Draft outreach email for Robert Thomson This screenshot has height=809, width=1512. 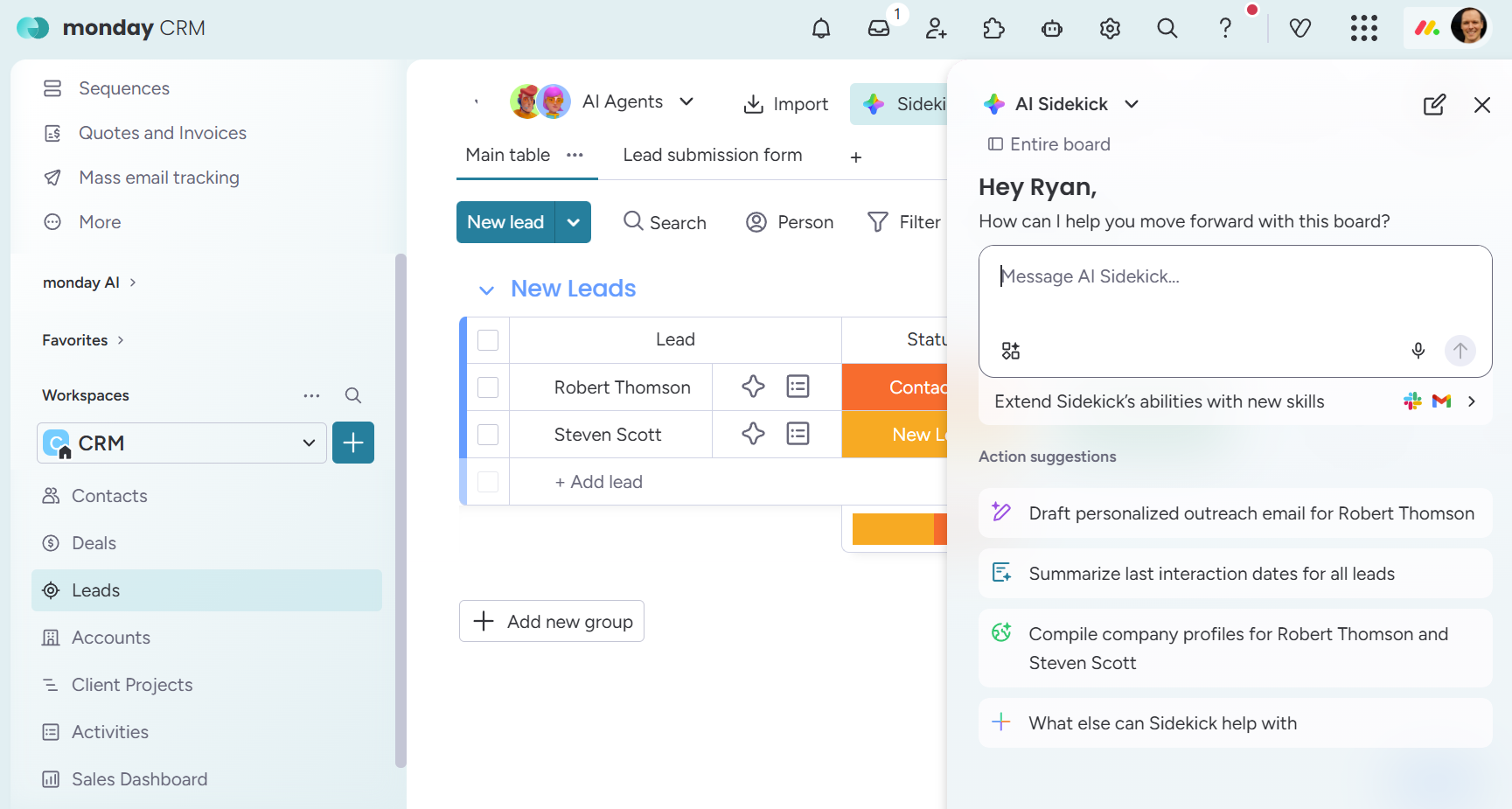[1235, 513]
